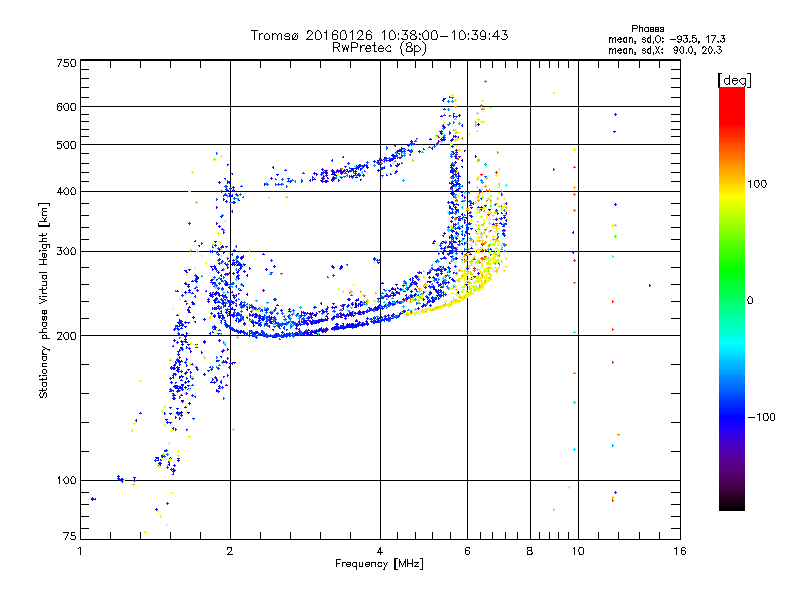Click the colorbar label '0'
The width and height of the screenshot is (800, 600).
[x=750, y=301]
